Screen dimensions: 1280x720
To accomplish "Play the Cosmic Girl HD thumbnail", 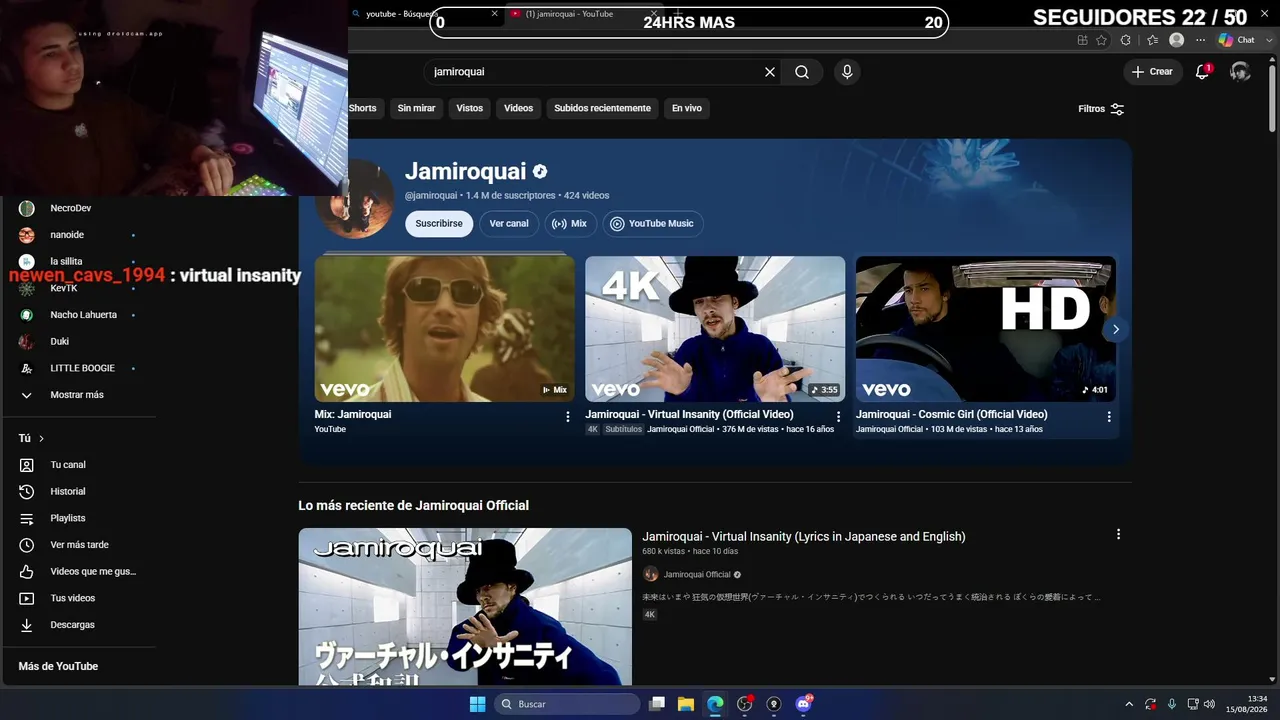I will point(986,329).
